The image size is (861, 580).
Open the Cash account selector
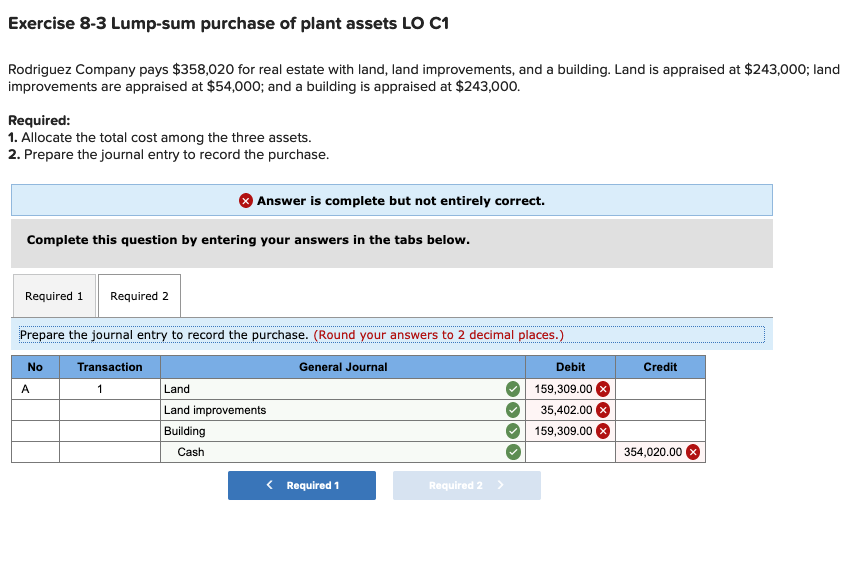coord(330,452)
